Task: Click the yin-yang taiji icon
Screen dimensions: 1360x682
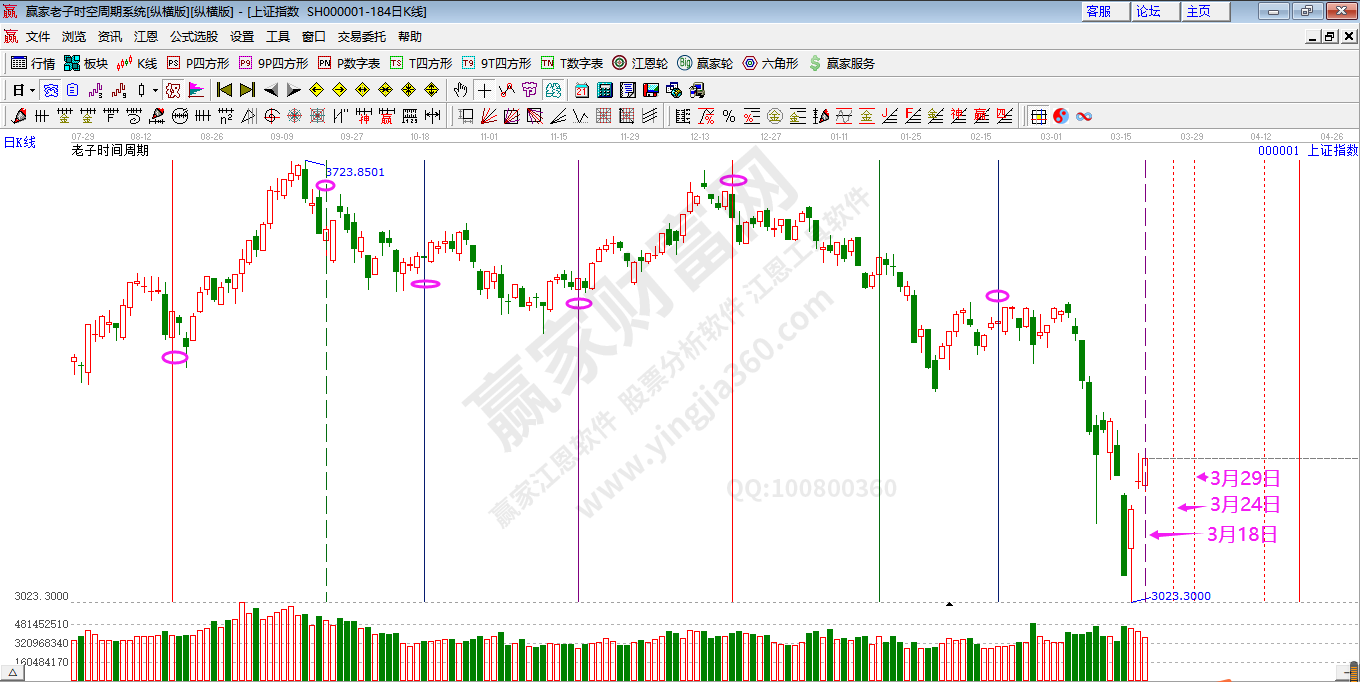Action: pyautogui.click(x=1061, y=116)
